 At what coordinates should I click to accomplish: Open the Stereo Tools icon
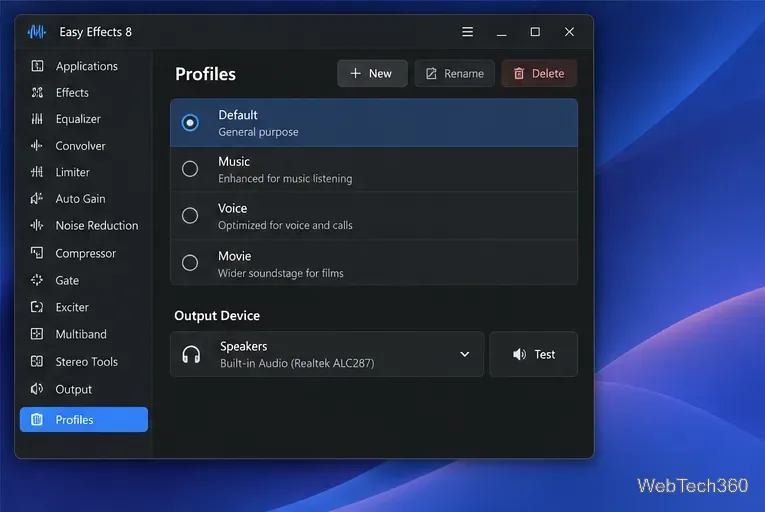click(x=37, y=361)
